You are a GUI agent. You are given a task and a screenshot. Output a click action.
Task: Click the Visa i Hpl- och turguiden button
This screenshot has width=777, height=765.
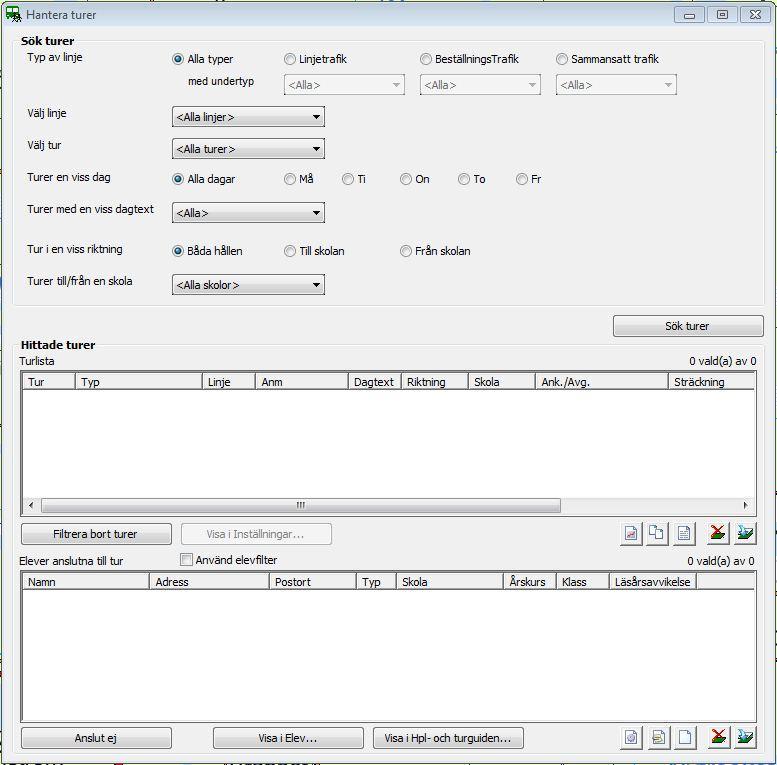tap(448, 738)
